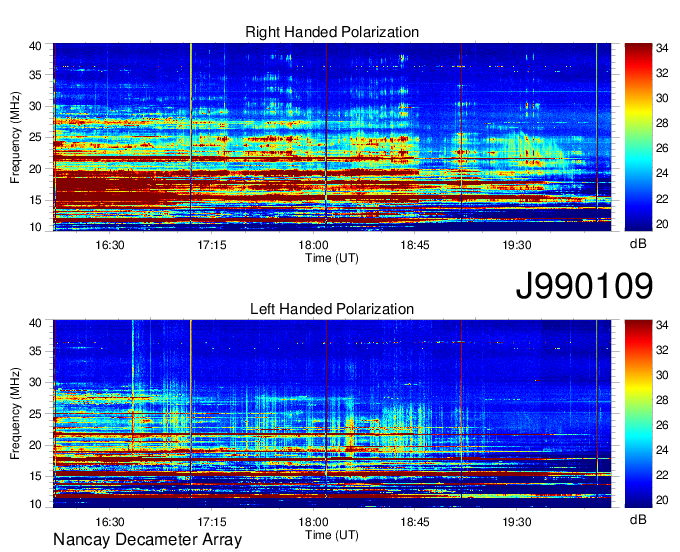The image size is (680, 552).
Task: Click the 30 label on lower color bar
Action: (662, 375)
